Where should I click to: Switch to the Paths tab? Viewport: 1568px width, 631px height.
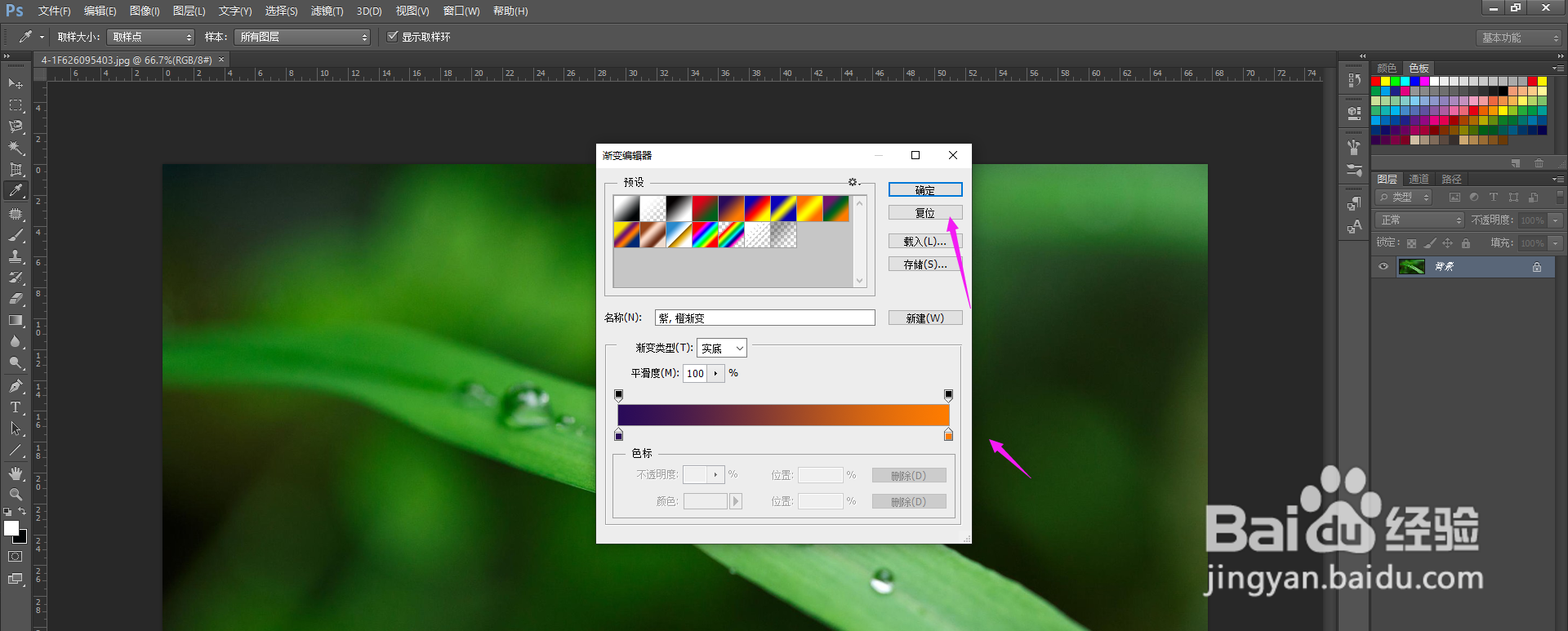pos(1451,179)
